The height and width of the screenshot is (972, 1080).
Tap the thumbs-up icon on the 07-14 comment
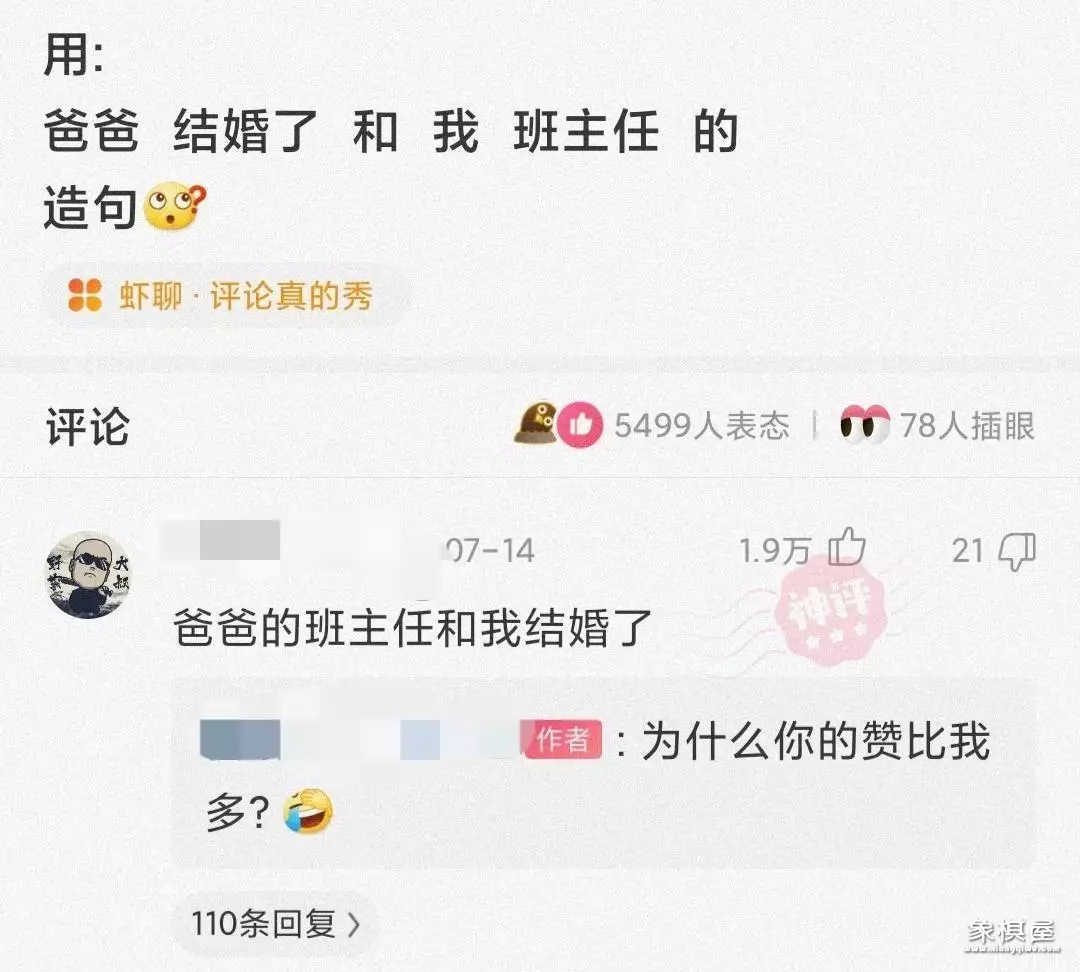[847, 547]
